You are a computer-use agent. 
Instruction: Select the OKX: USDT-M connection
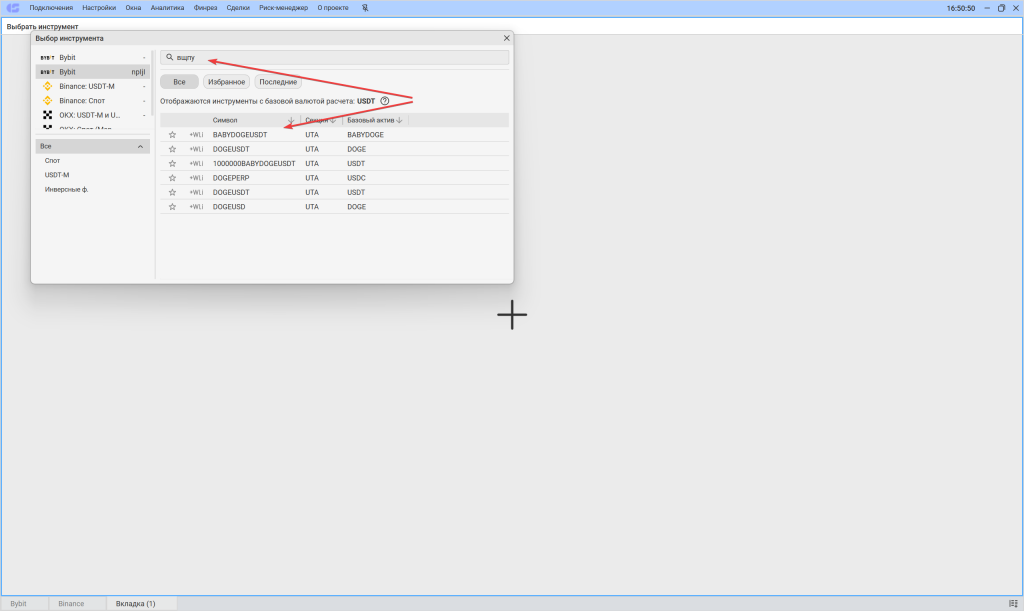tap(92, 115)
